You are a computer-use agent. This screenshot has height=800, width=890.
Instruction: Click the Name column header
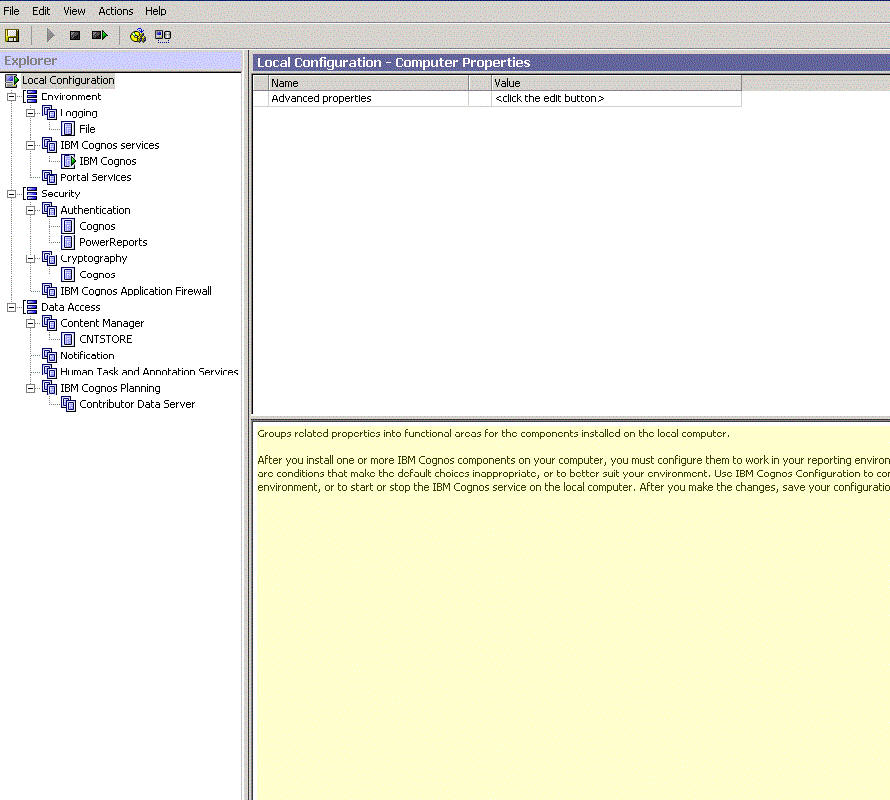368,83
